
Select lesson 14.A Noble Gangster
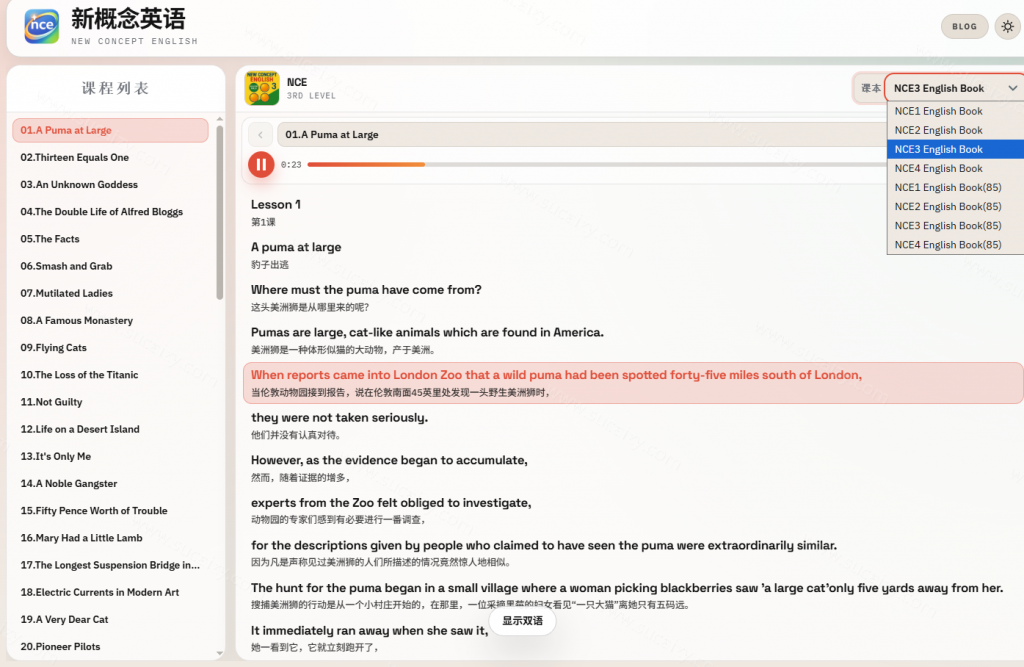pyautogui.click(x=110, y=483)
